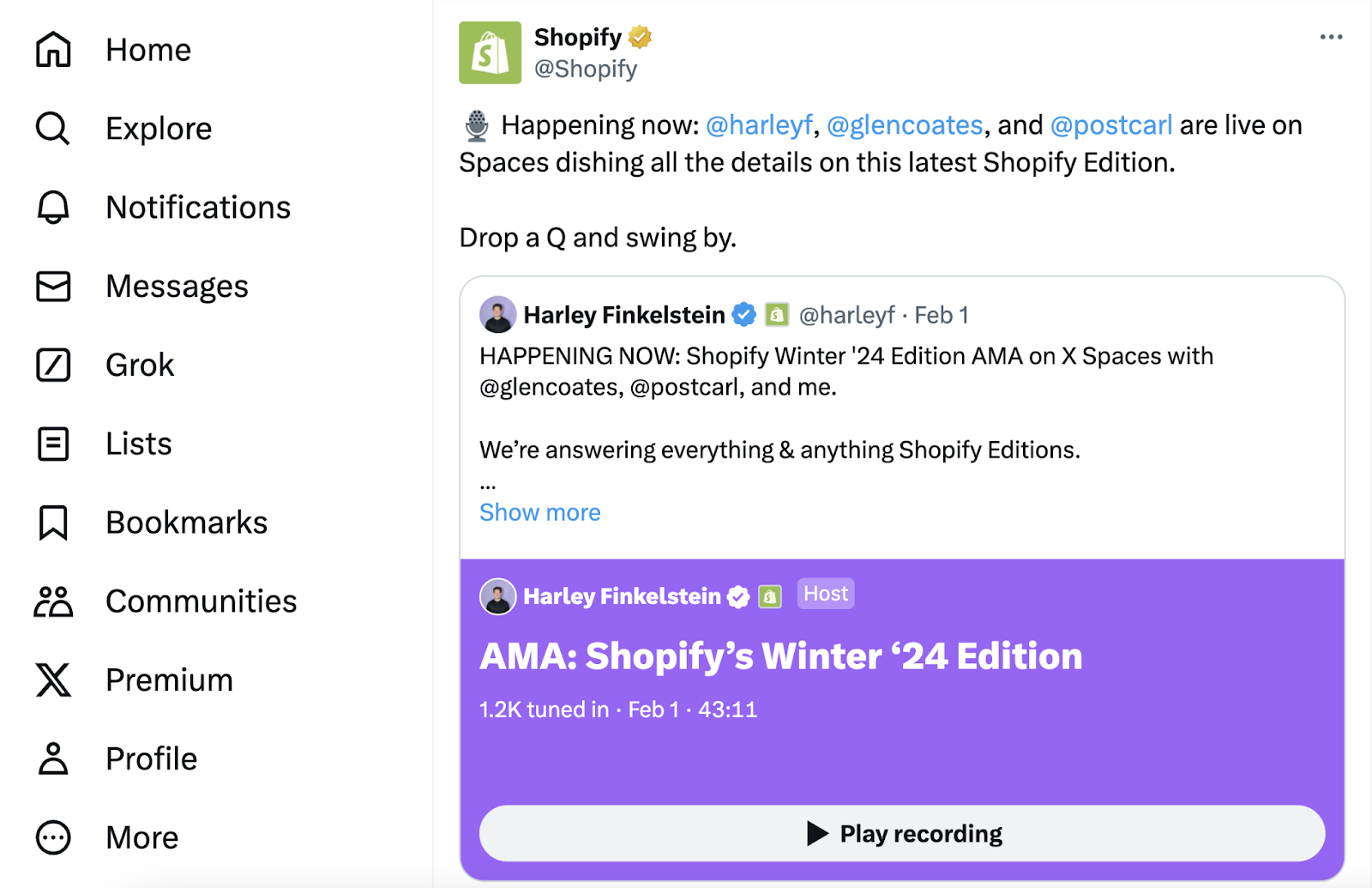Screen dimensions: 1372x888
Task: Expand Show more on Harley's post
Action: point(539,512)
